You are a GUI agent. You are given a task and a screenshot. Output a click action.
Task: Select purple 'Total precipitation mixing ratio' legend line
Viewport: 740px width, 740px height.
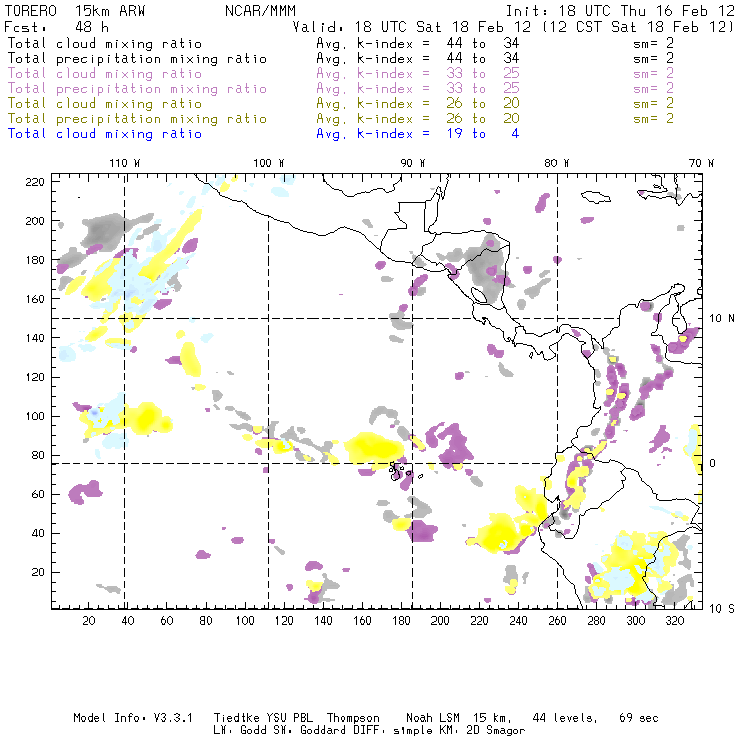137,89
